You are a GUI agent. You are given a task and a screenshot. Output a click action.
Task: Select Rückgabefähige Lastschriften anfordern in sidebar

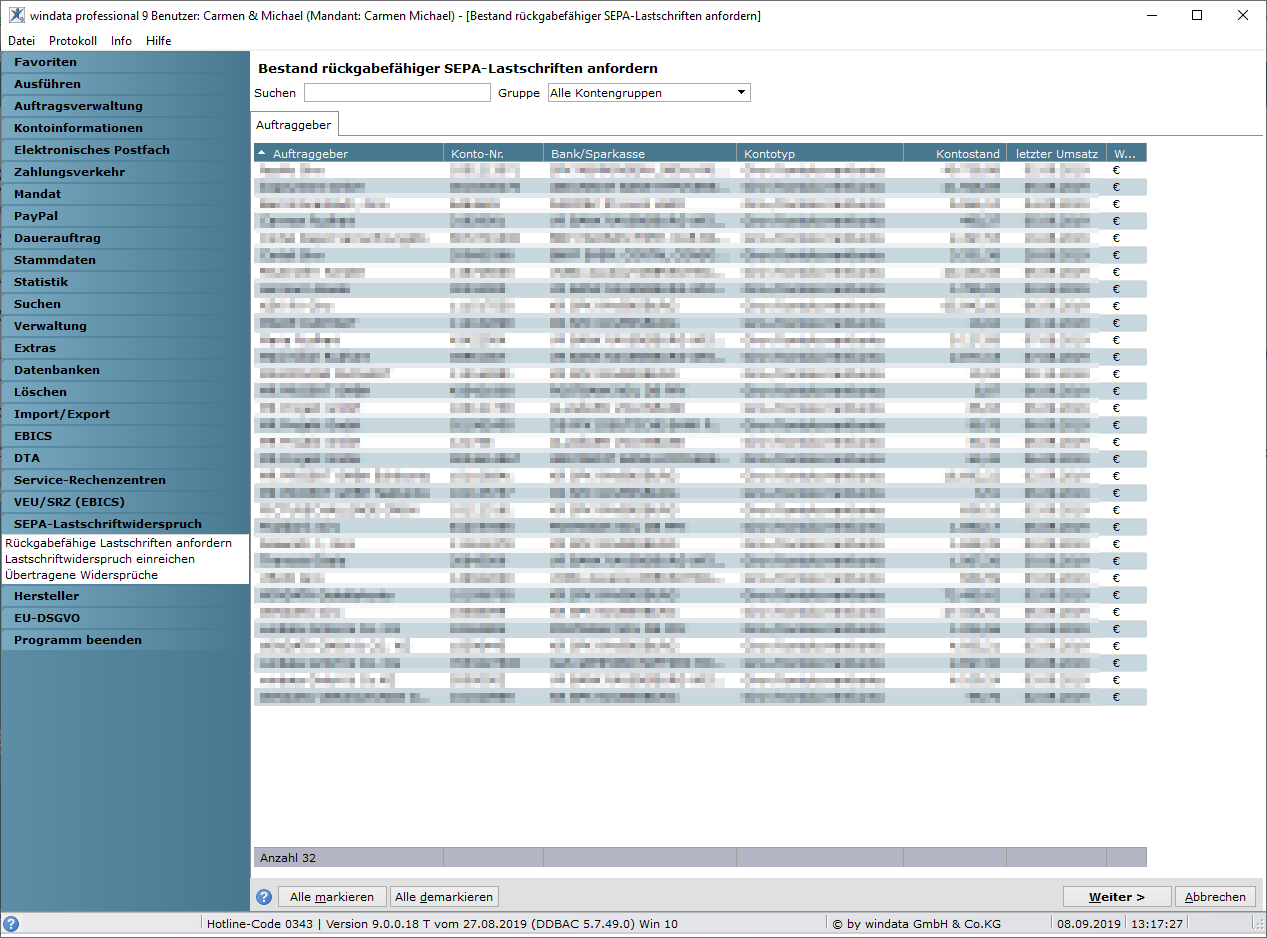tap(118, 543)
